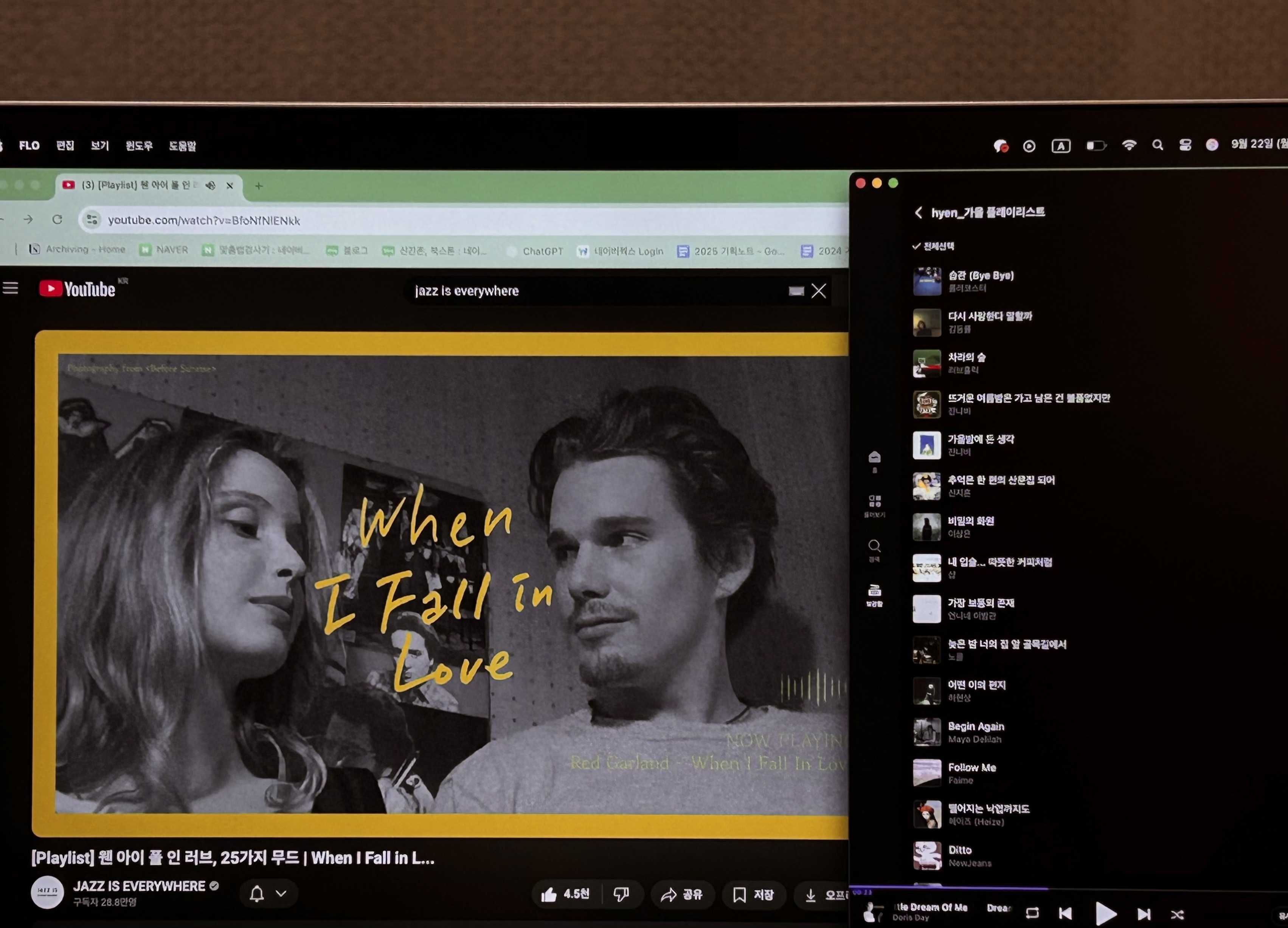Viewport: 1288px width, 928px height.
Task: Click the 습관 (Bye Bye) album thumbnail
Action: (927, 282)
